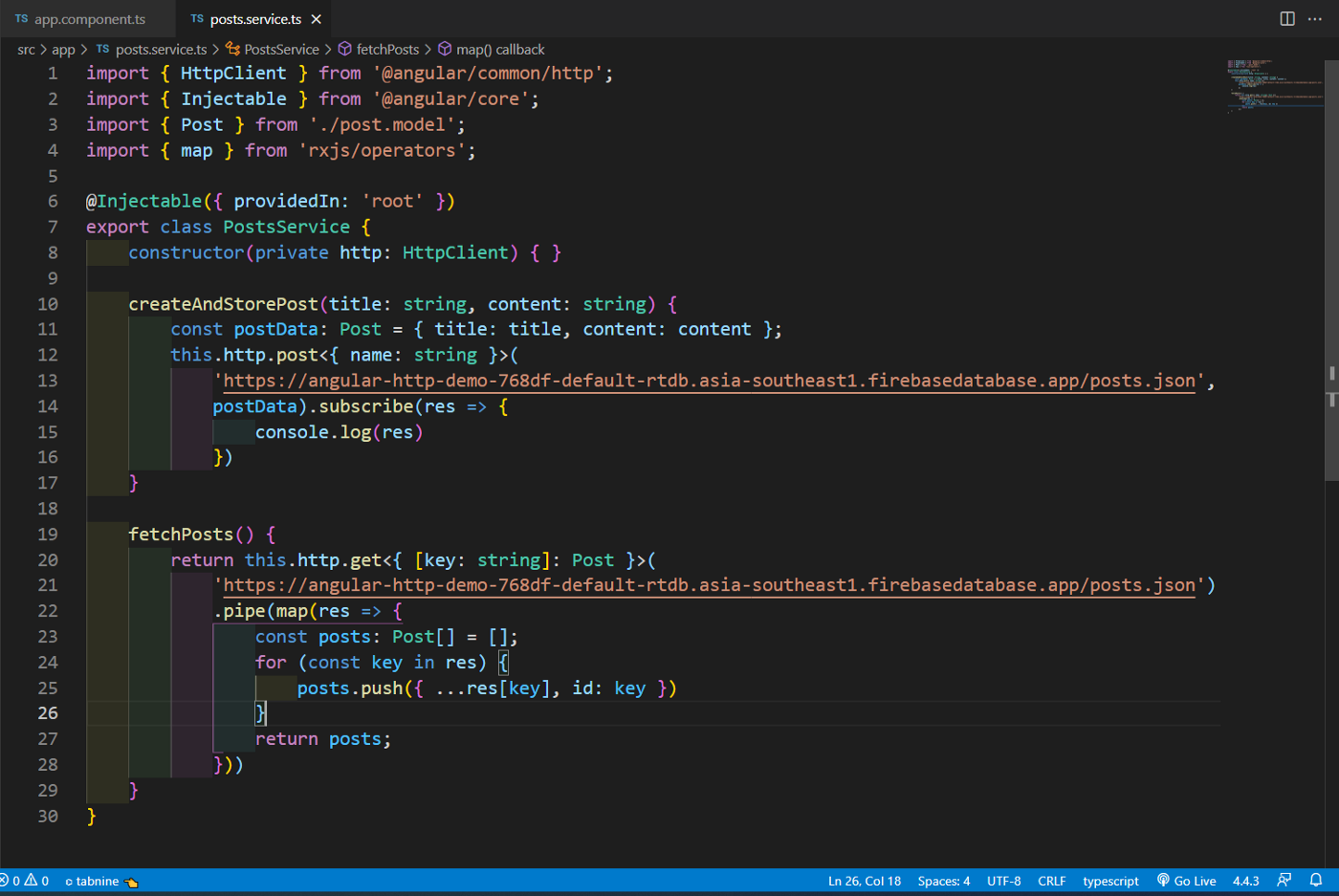
Task: Click the constructor keyword on line 8
Action: point(187,252)
